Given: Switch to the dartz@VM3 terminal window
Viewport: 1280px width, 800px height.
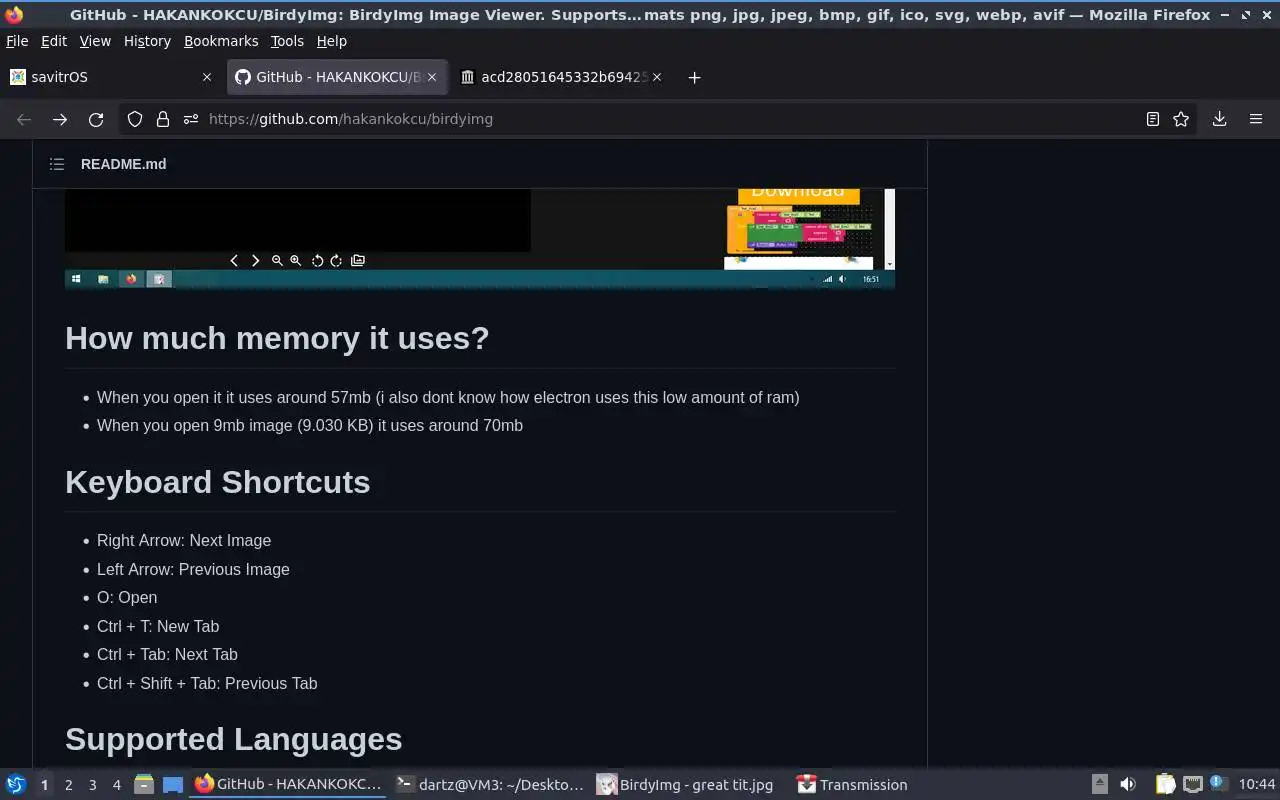Looking at the screenshot, I should pyautogui.click(x=490, y=785).
